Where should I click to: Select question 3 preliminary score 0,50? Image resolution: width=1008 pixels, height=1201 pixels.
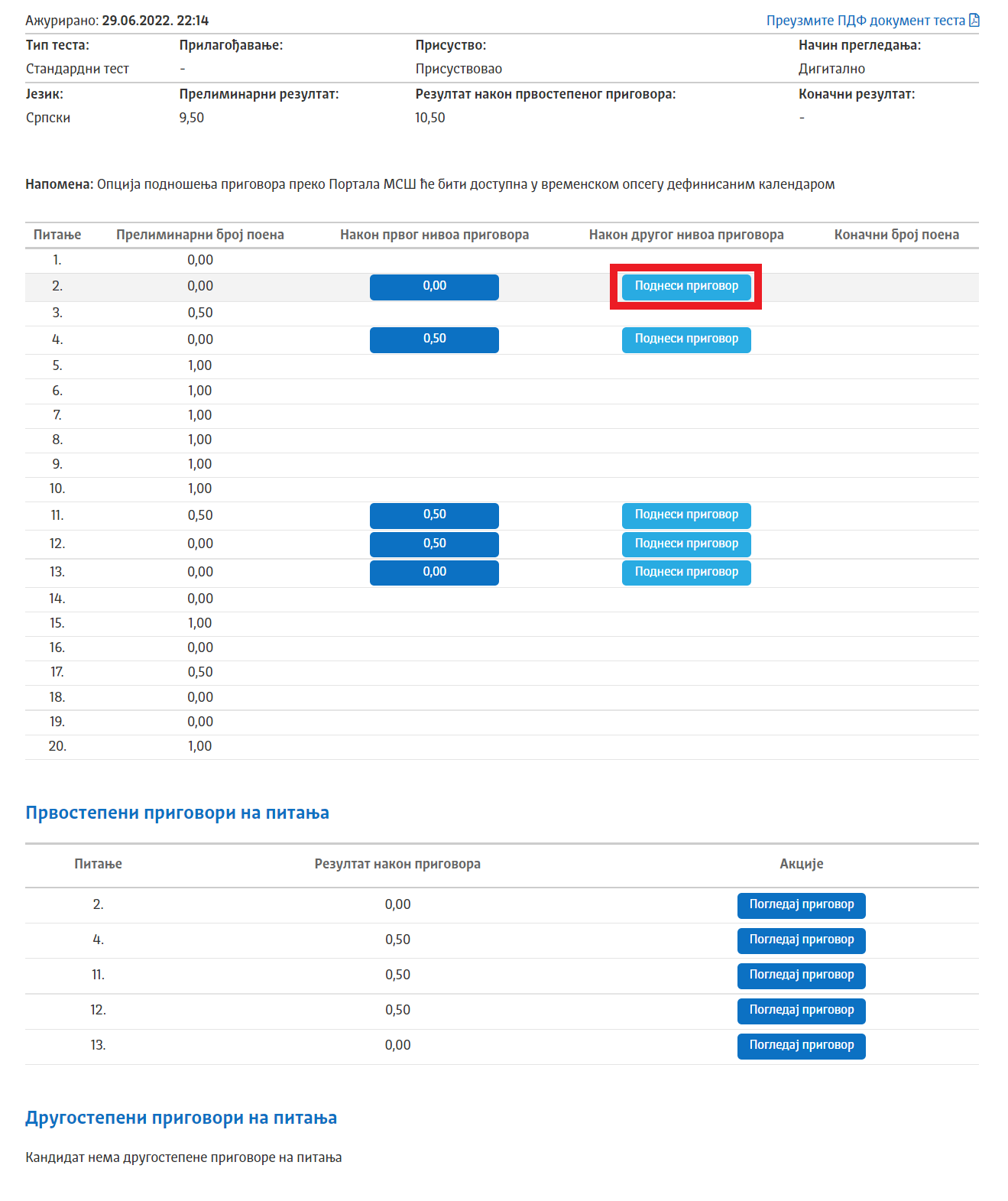click(200, 313)
